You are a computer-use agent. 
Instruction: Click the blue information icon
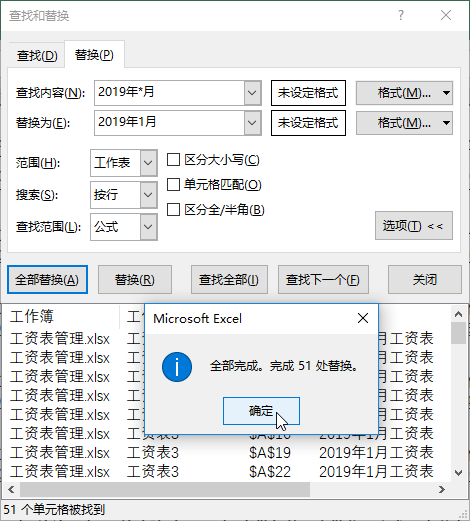point(177,367)
